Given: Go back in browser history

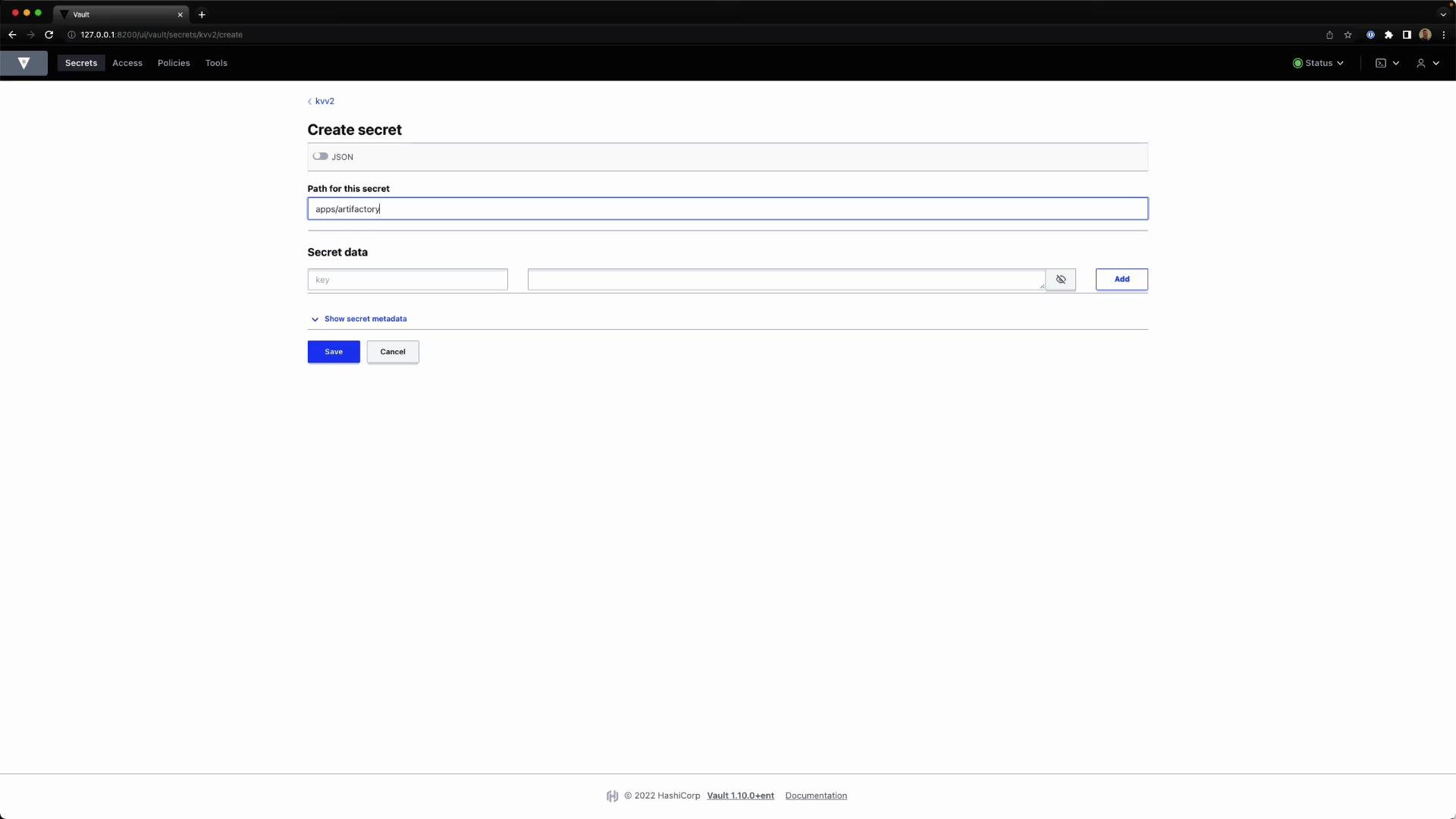Looking at the screenshot, I should point(12,35).
